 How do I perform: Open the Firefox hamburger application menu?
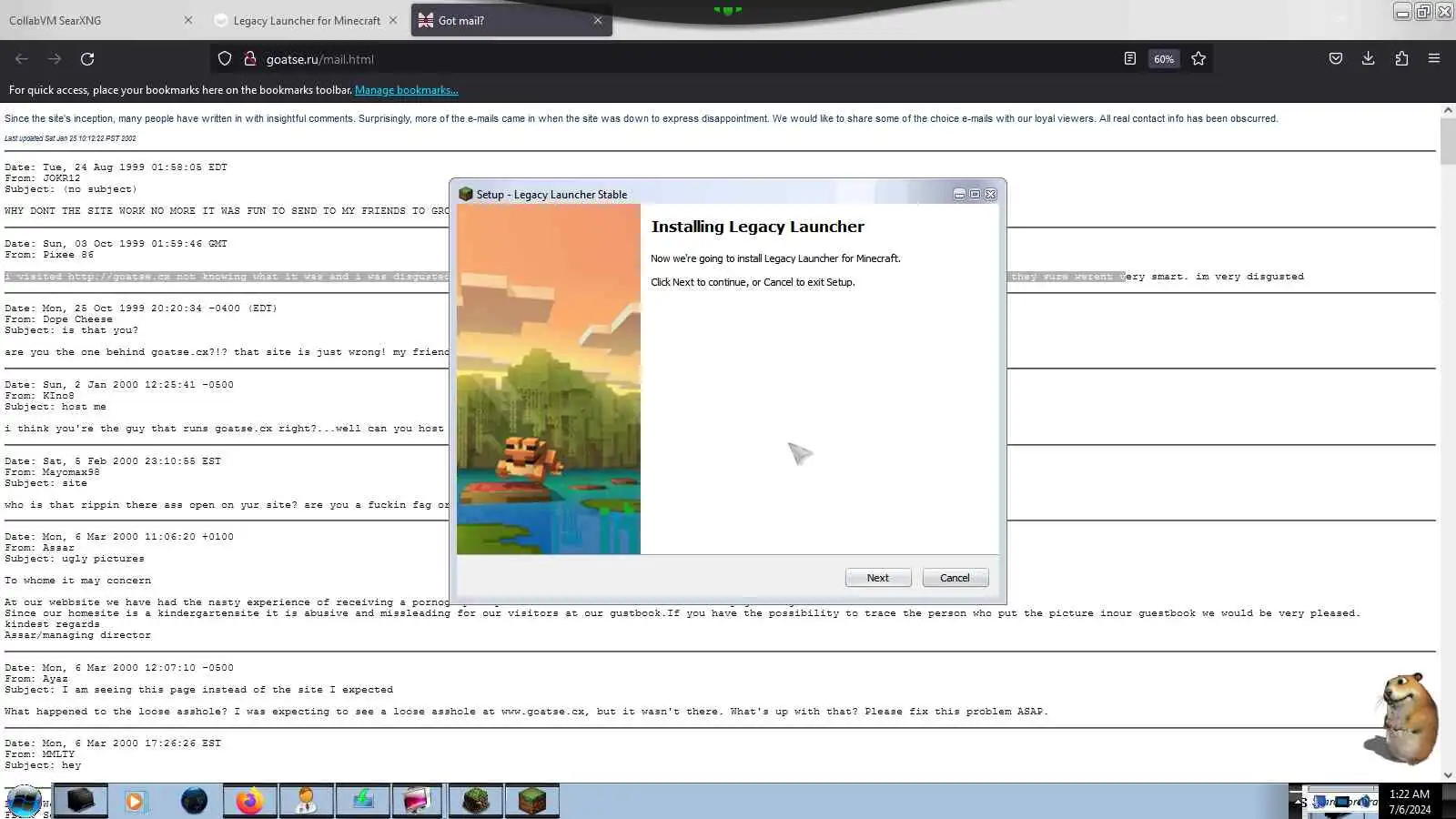(1434, 59)
